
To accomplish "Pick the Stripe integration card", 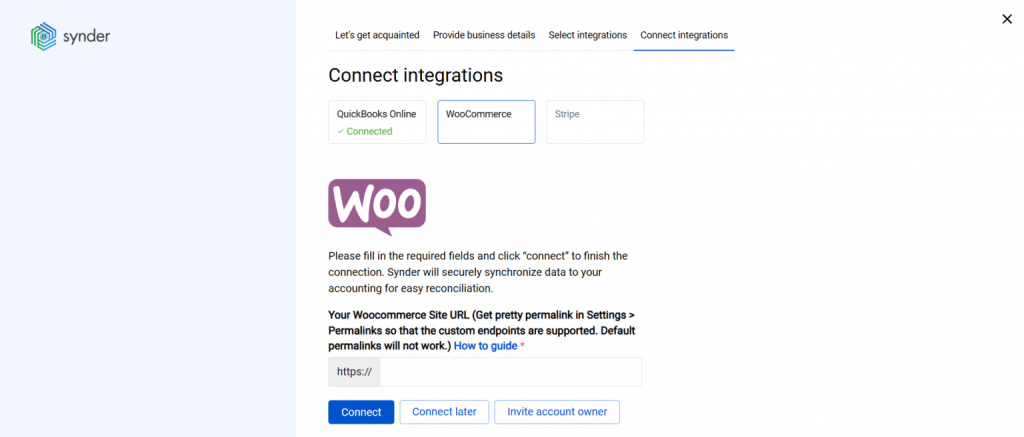I will point(595,122).
